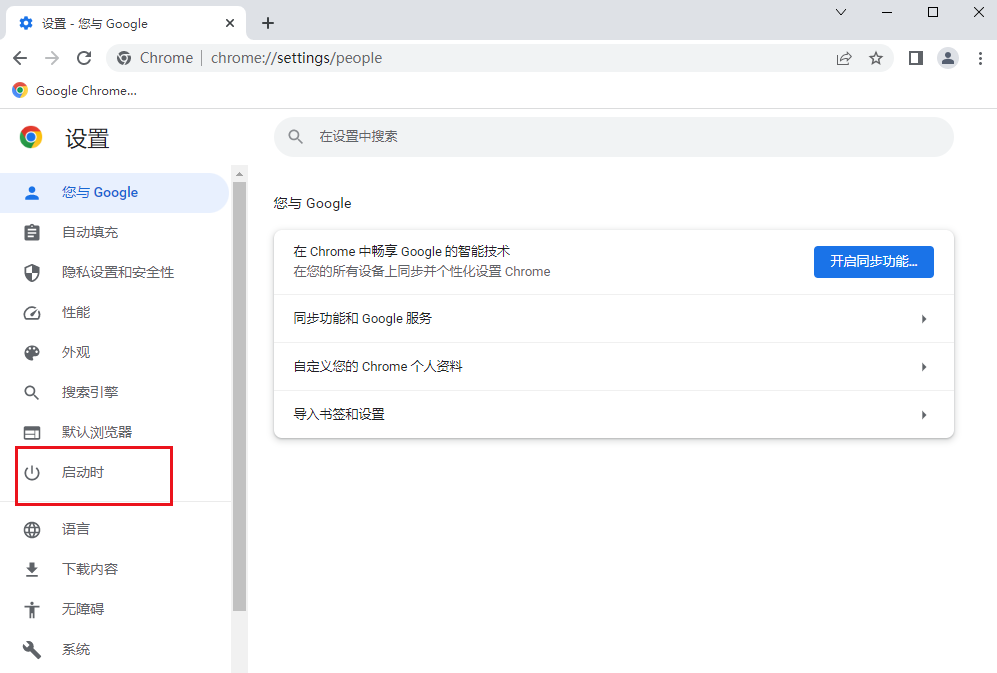Click the magnifier icon for 搜索引擎
The image size is (997, 673).
tap(32, 393)
